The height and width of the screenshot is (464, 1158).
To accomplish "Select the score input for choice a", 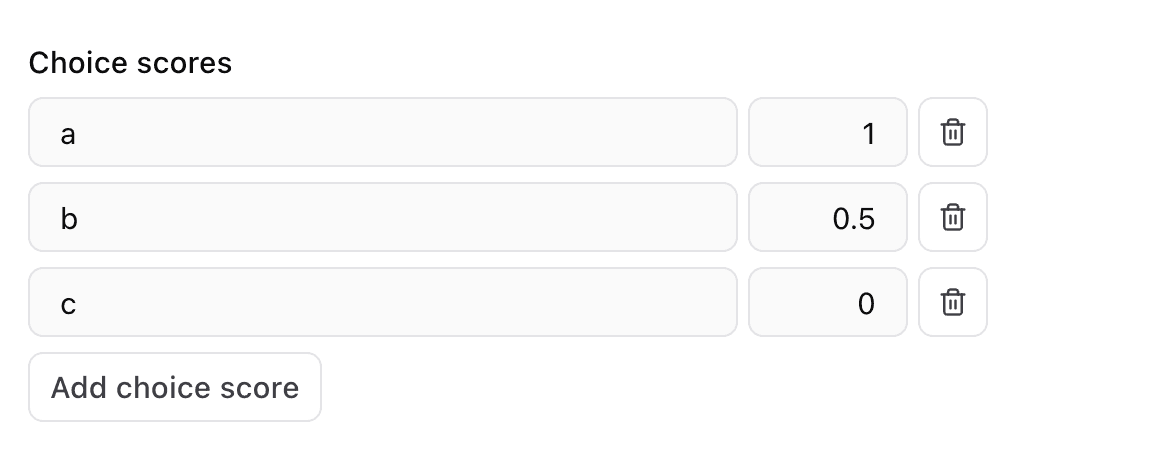I will 827,132.
